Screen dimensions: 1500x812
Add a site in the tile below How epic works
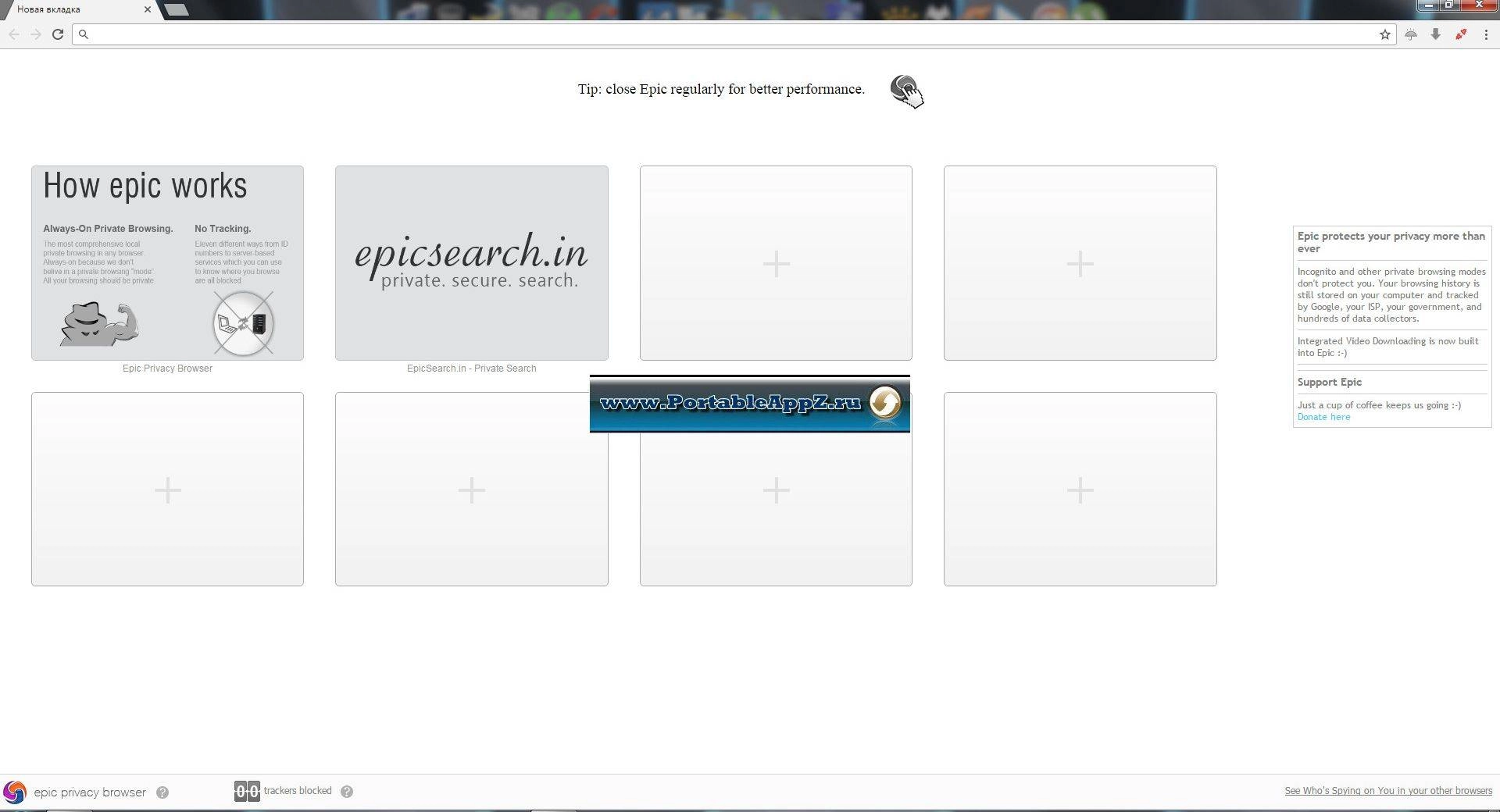click(167, 489)
